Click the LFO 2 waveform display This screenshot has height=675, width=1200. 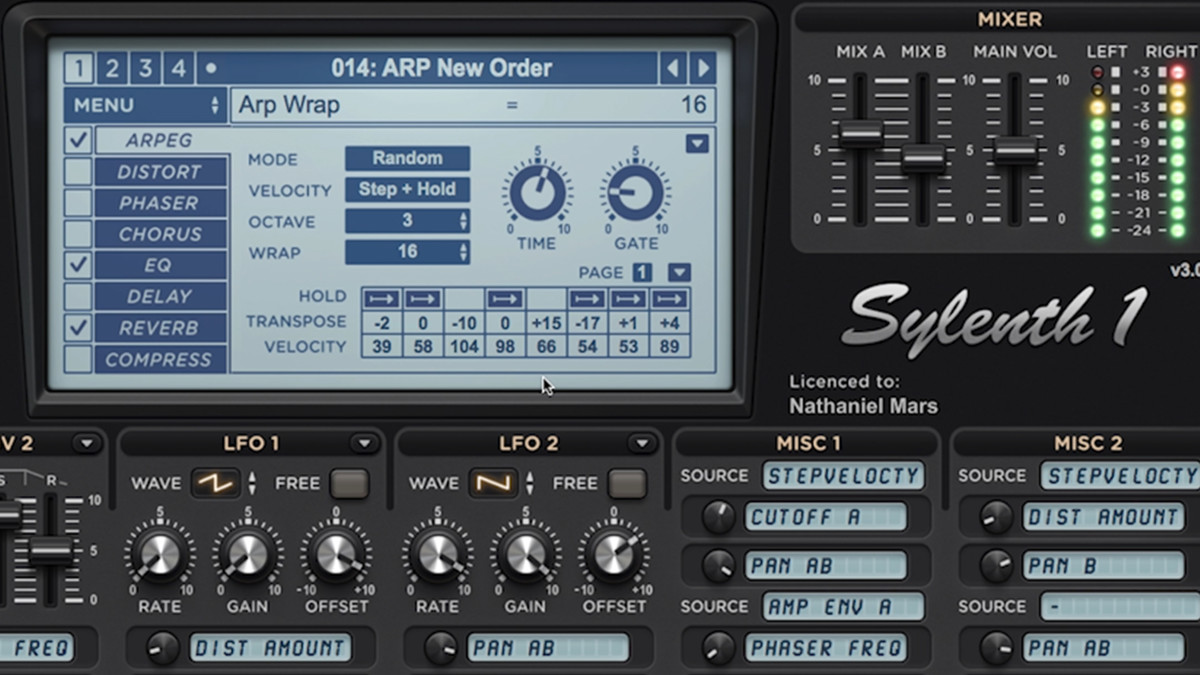(x=494, y=483)
